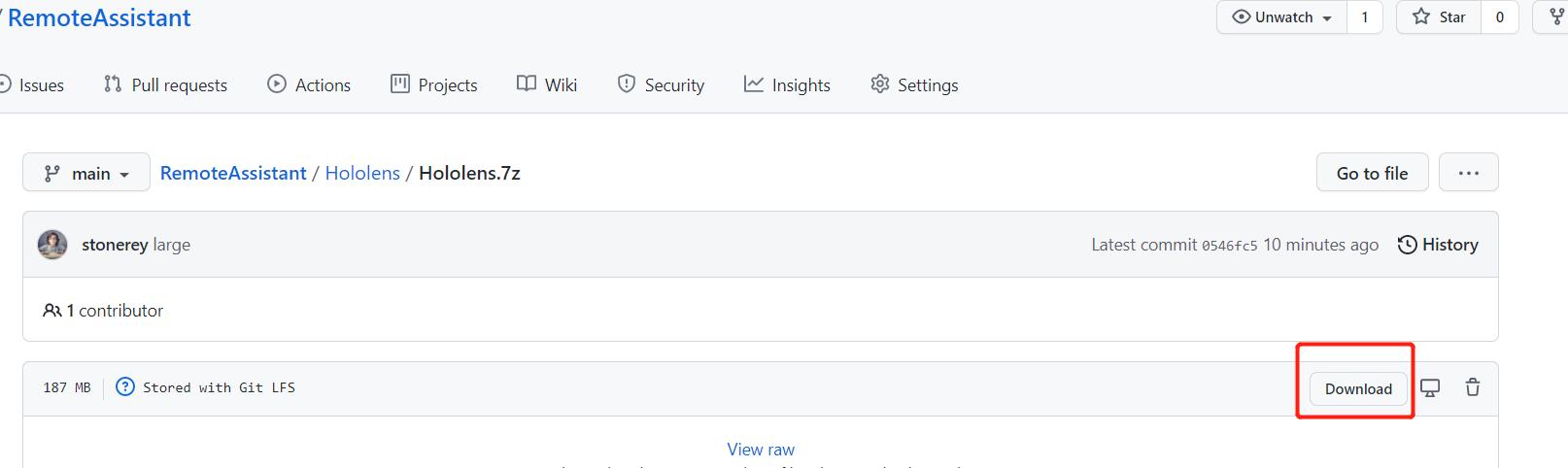Open the View raw link
This screenshot has height=468, width=1568.
click(x=761, y=450)
